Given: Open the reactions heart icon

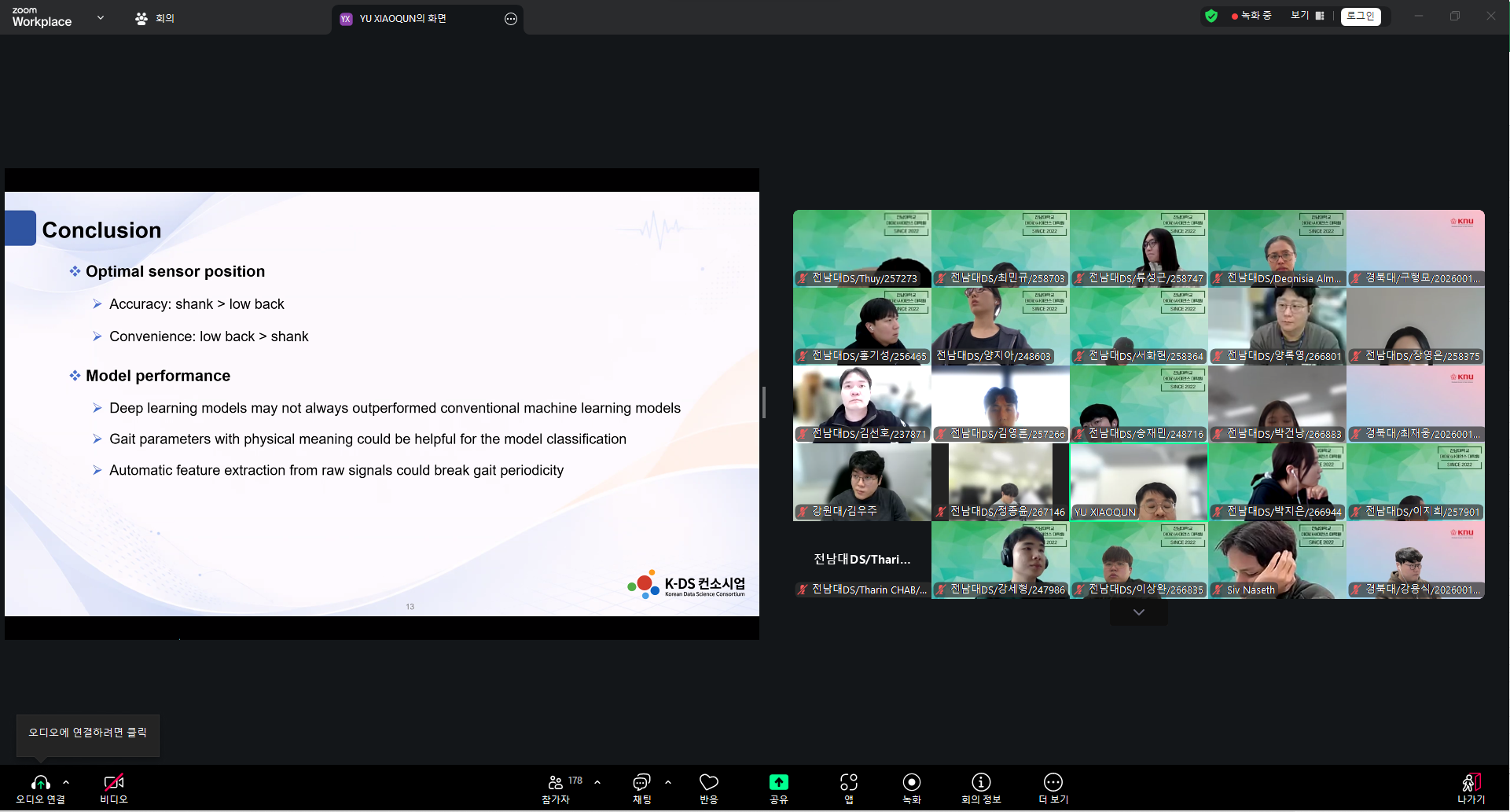Looking at the screenshot, I should tap(708, 783).
